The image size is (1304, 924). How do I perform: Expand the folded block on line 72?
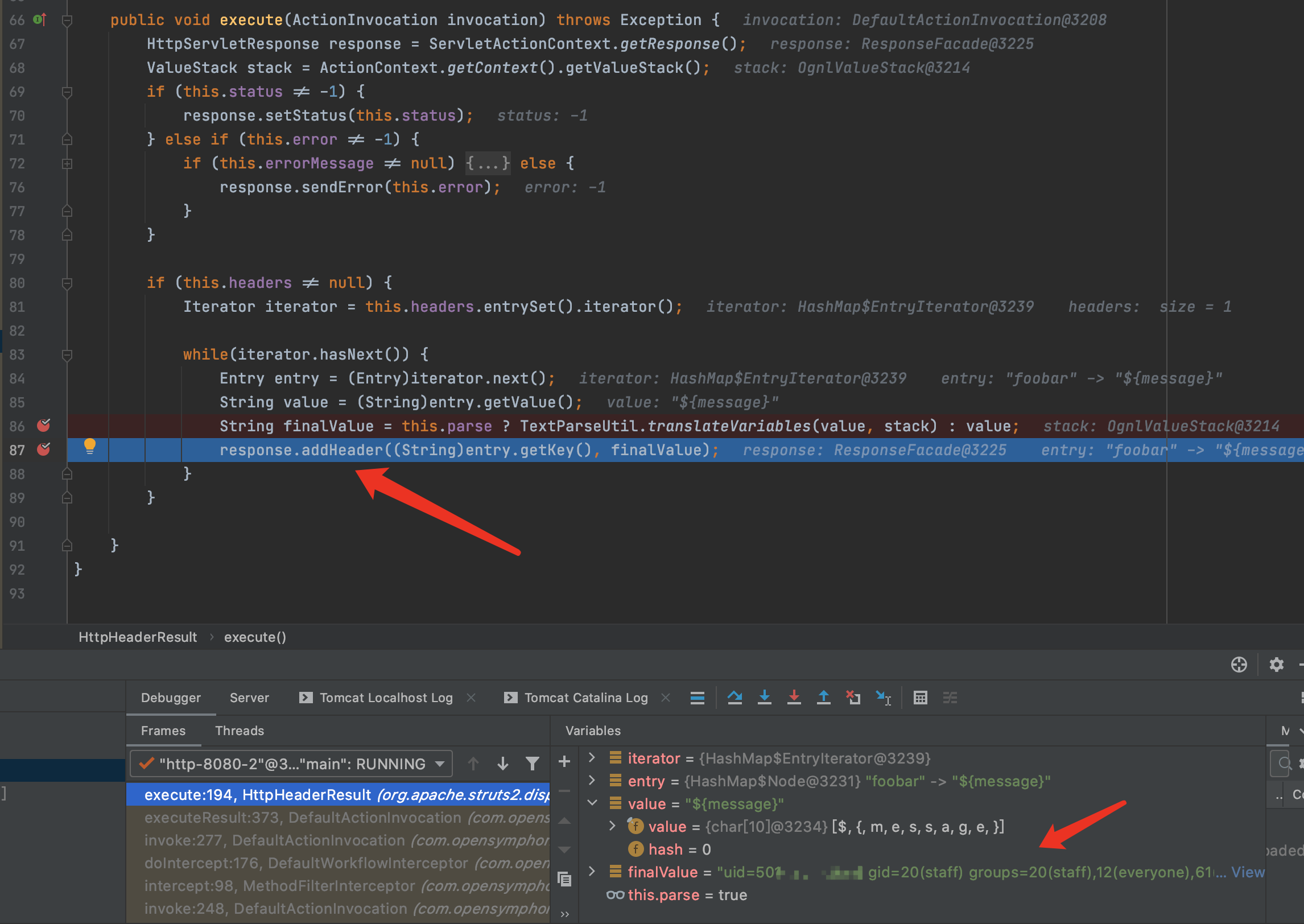[x=67, y=164]
